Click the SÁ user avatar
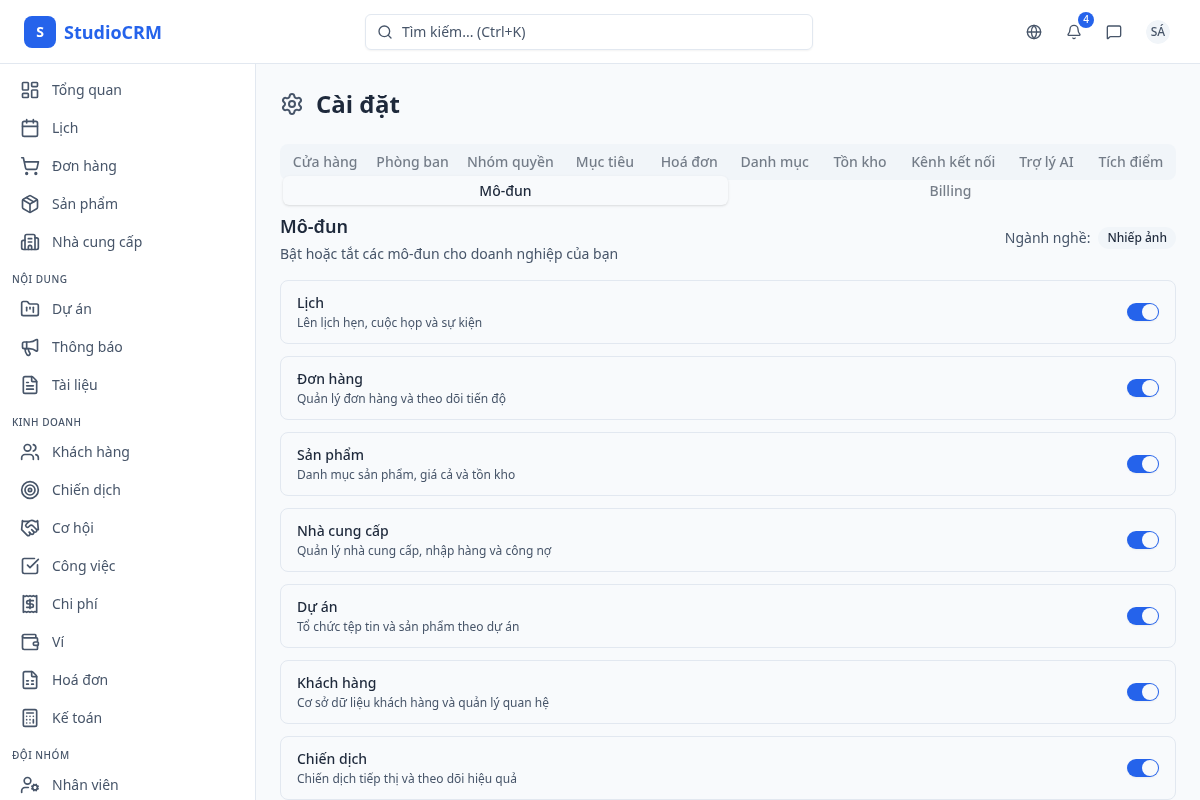The image size is (1200, 800). 1157,32
